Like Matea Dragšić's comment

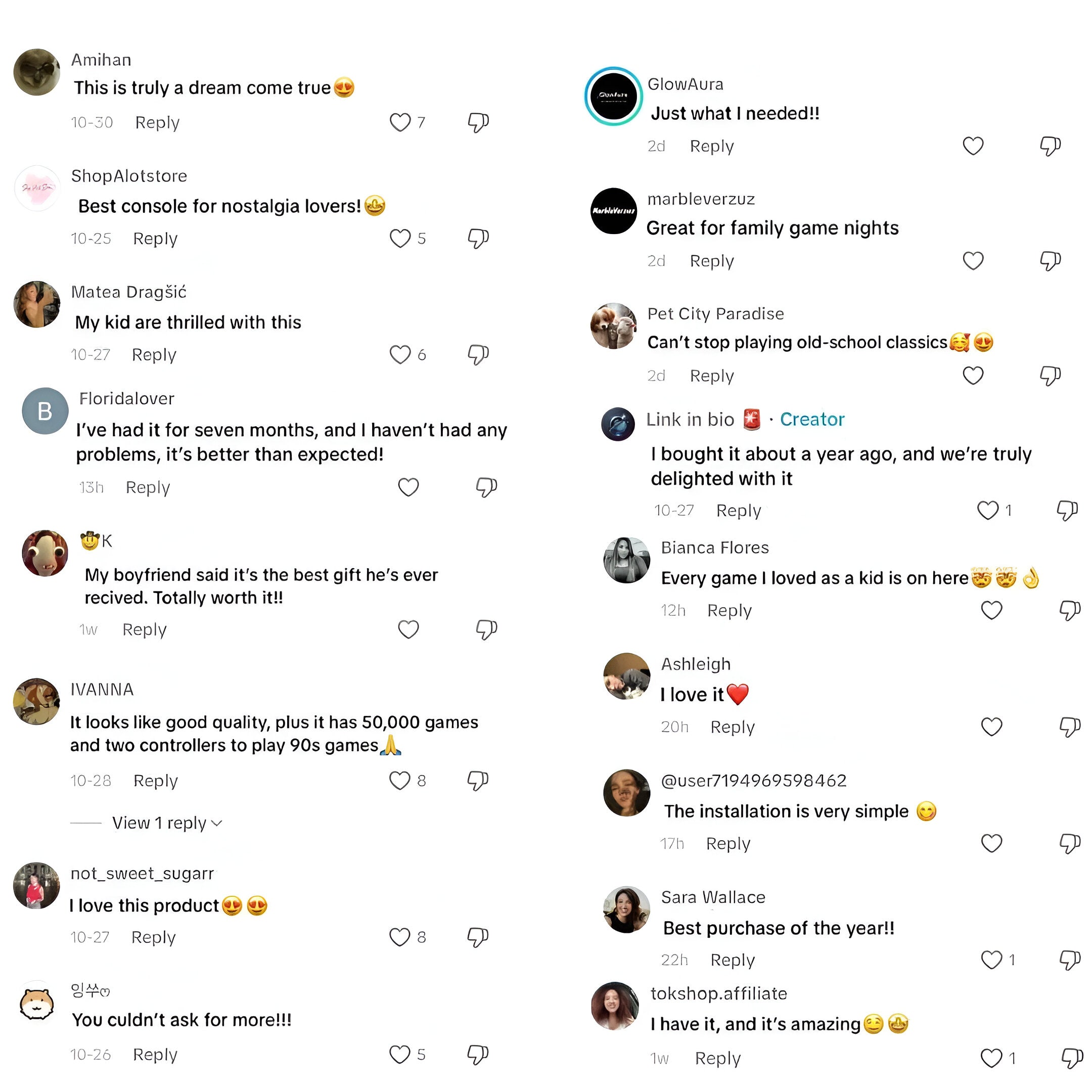click(x=399, y=354)
